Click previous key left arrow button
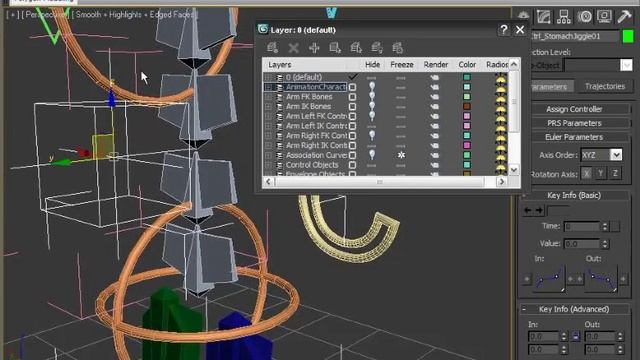Image resolution: width=640 pixels, height=360 pixels. point(527,210)
